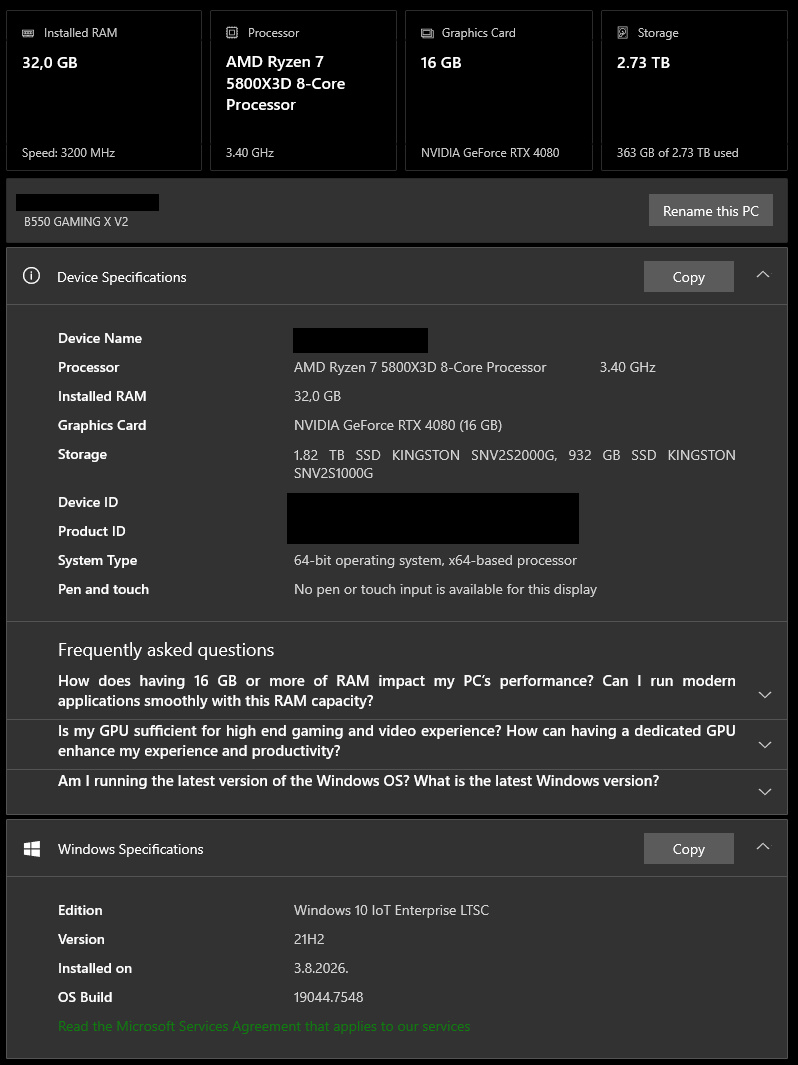
Task: Select the OS Build '19044.7548' value
Action: pos(329,997)
